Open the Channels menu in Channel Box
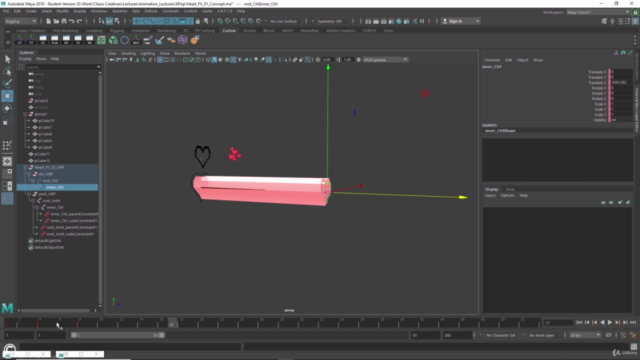 pyautogui.click(x=492, y=60)
